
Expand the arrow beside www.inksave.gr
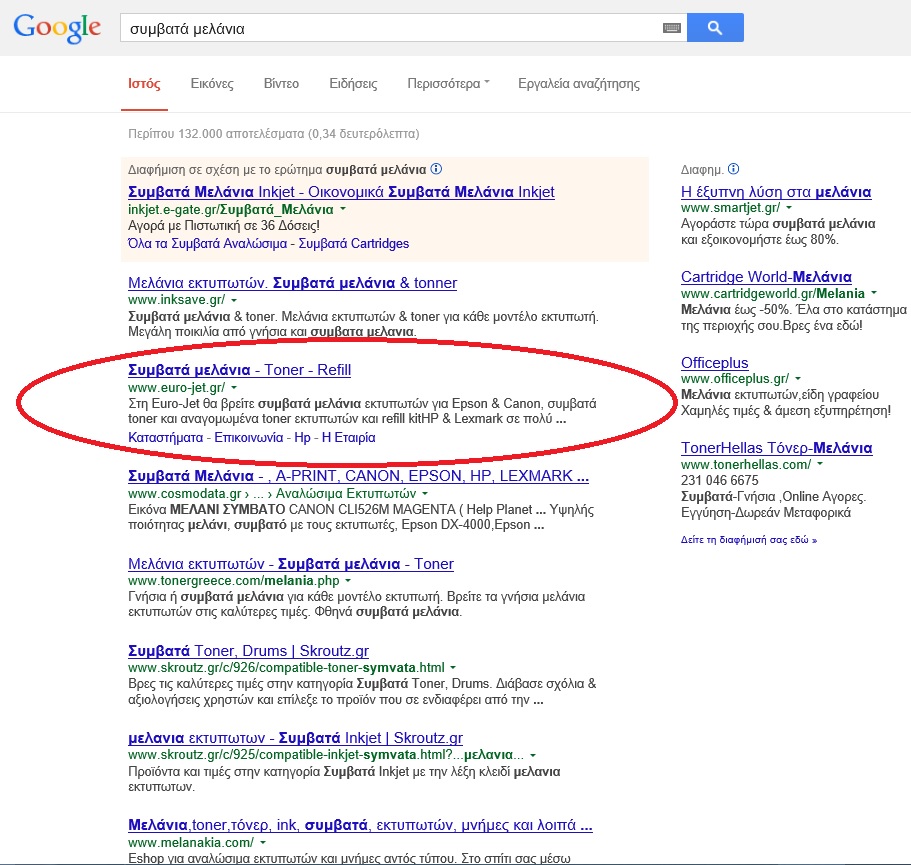pos(234,300)
